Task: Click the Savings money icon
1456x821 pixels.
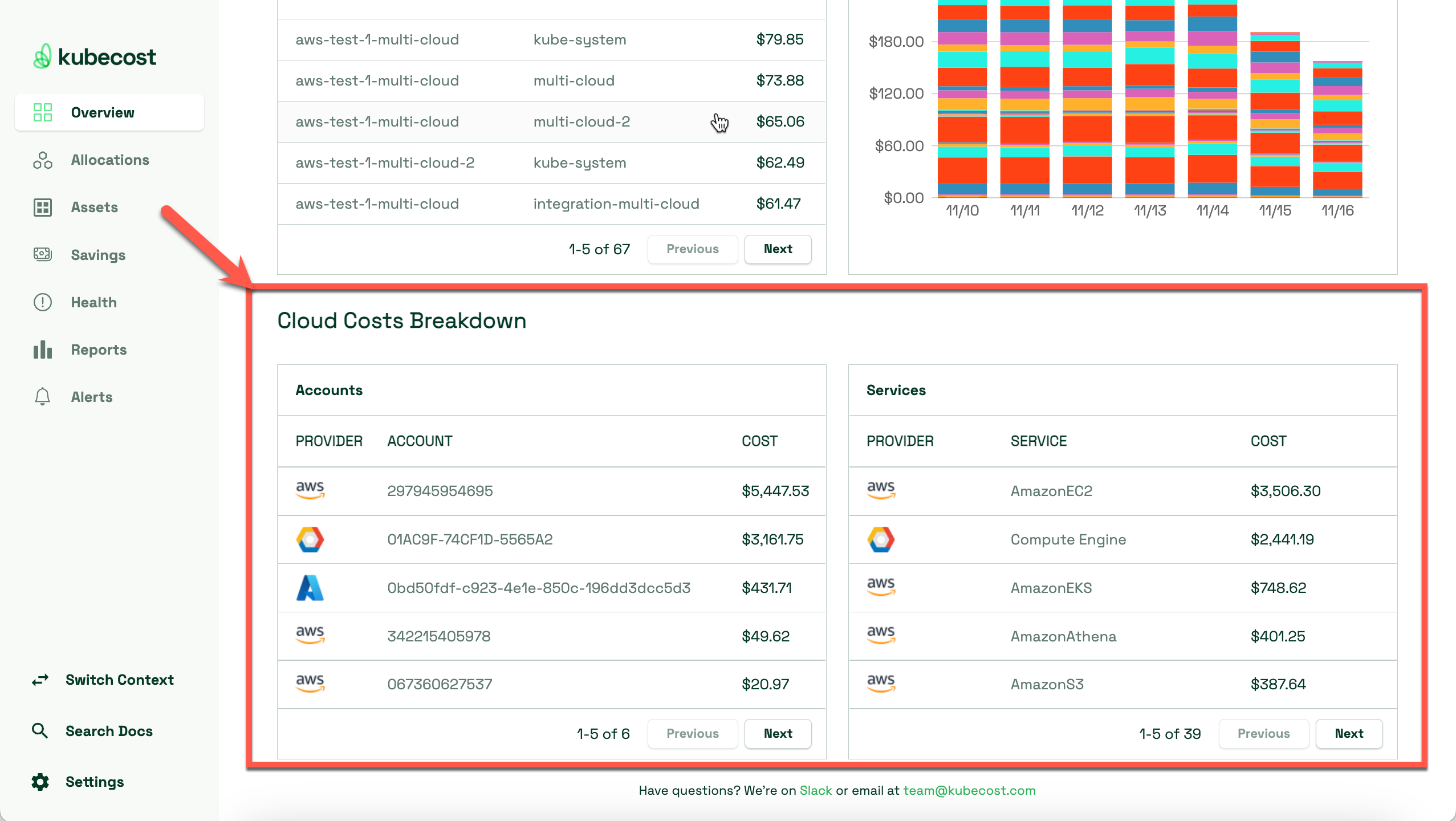Action: (43, 255)
